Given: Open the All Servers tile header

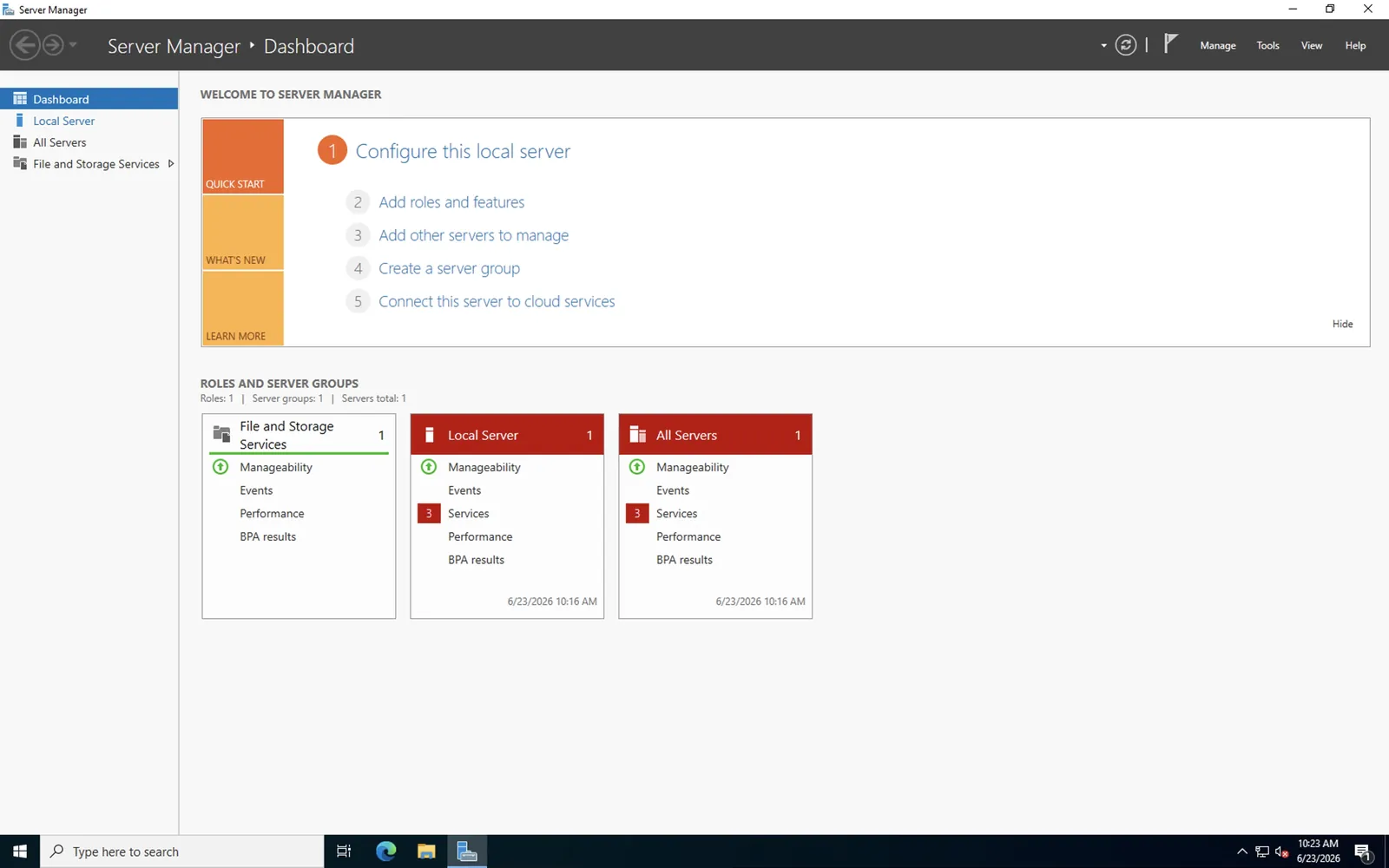Looking at the screenshot, I should tap(715, 435).
